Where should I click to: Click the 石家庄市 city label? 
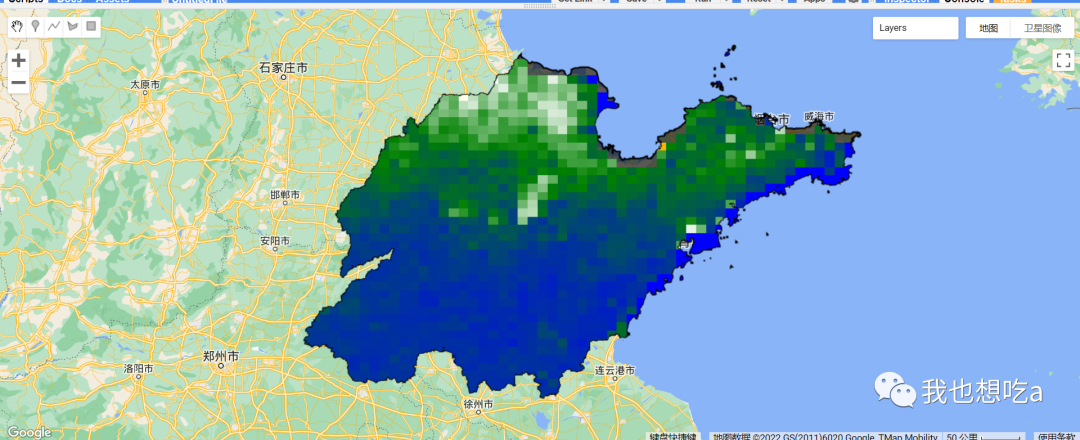[283, 67]
